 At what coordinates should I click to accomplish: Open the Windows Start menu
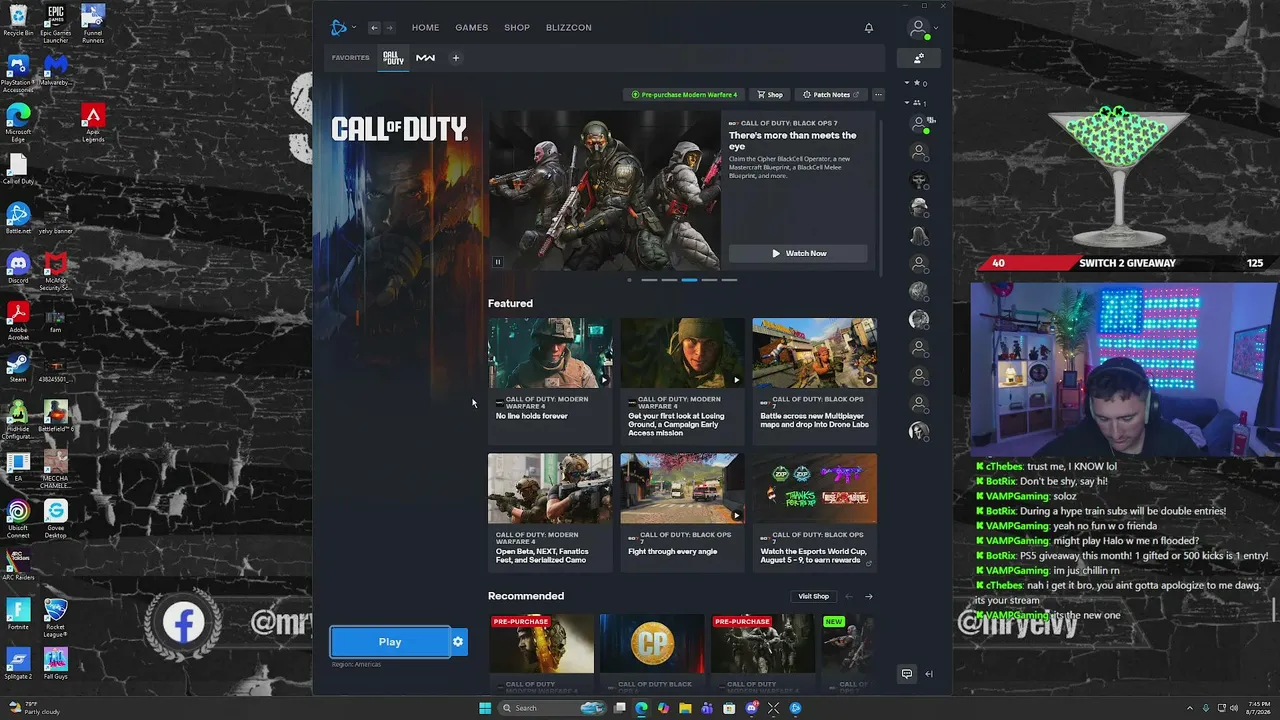click(485, 708)
